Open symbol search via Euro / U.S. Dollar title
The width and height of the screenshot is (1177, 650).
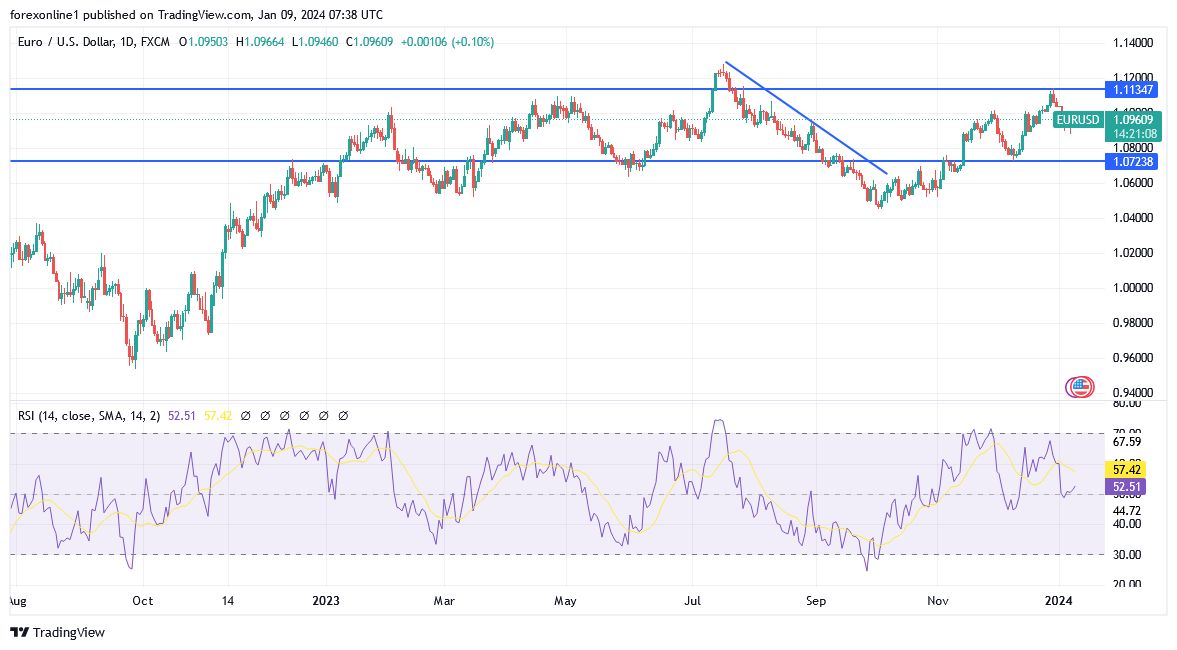[x=66, y=43]
